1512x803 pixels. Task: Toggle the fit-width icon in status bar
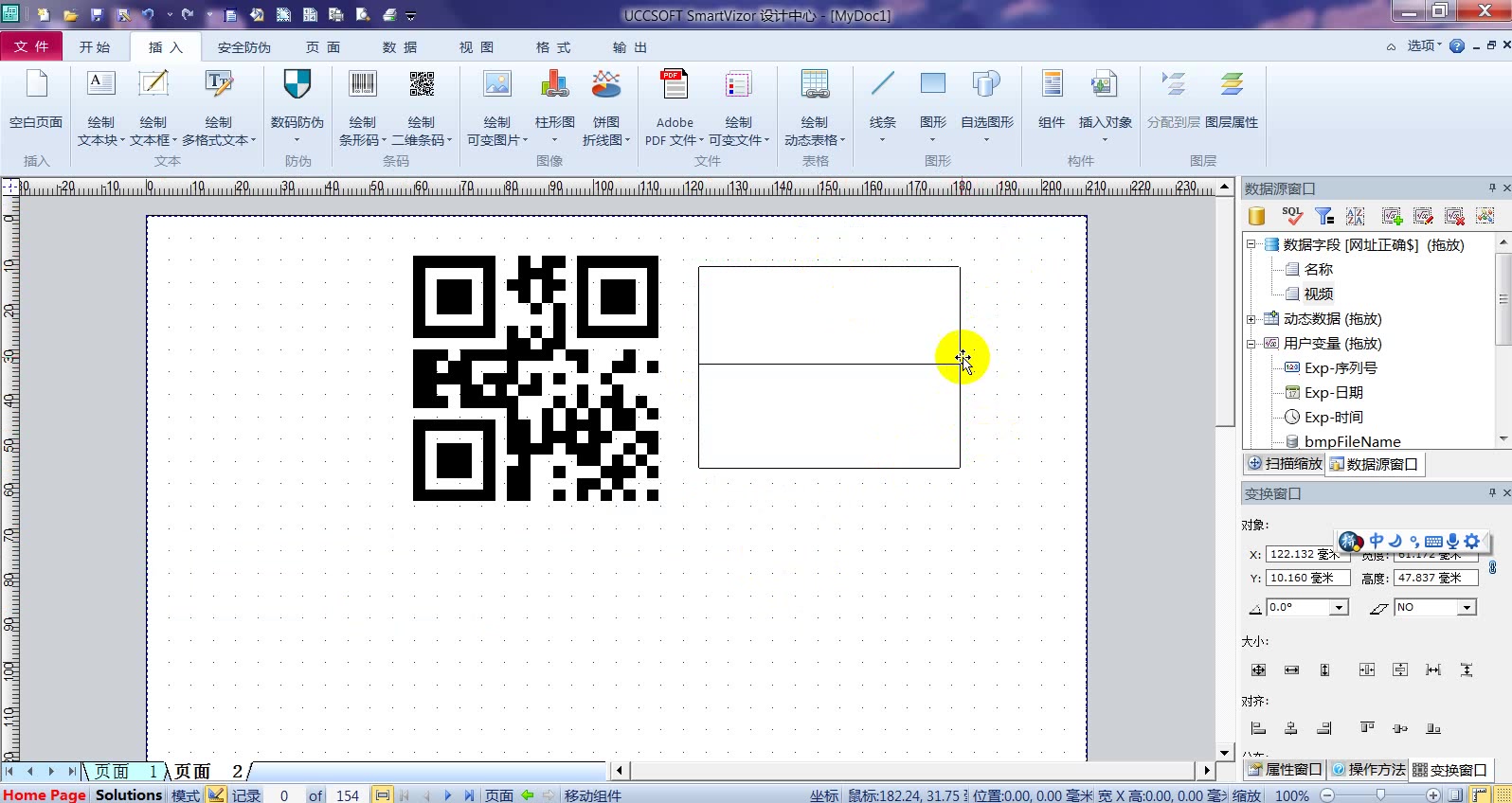pos(383,794)
